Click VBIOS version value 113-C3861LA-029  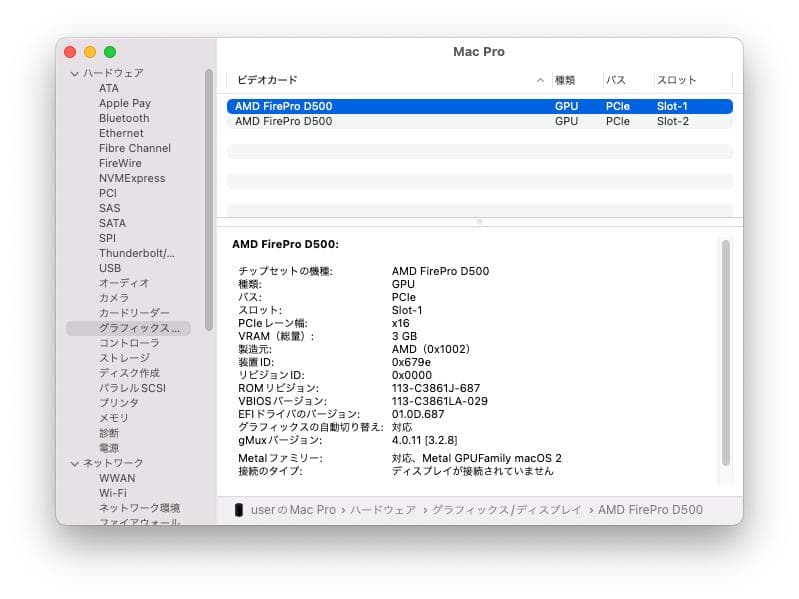[x=439, y=401]
